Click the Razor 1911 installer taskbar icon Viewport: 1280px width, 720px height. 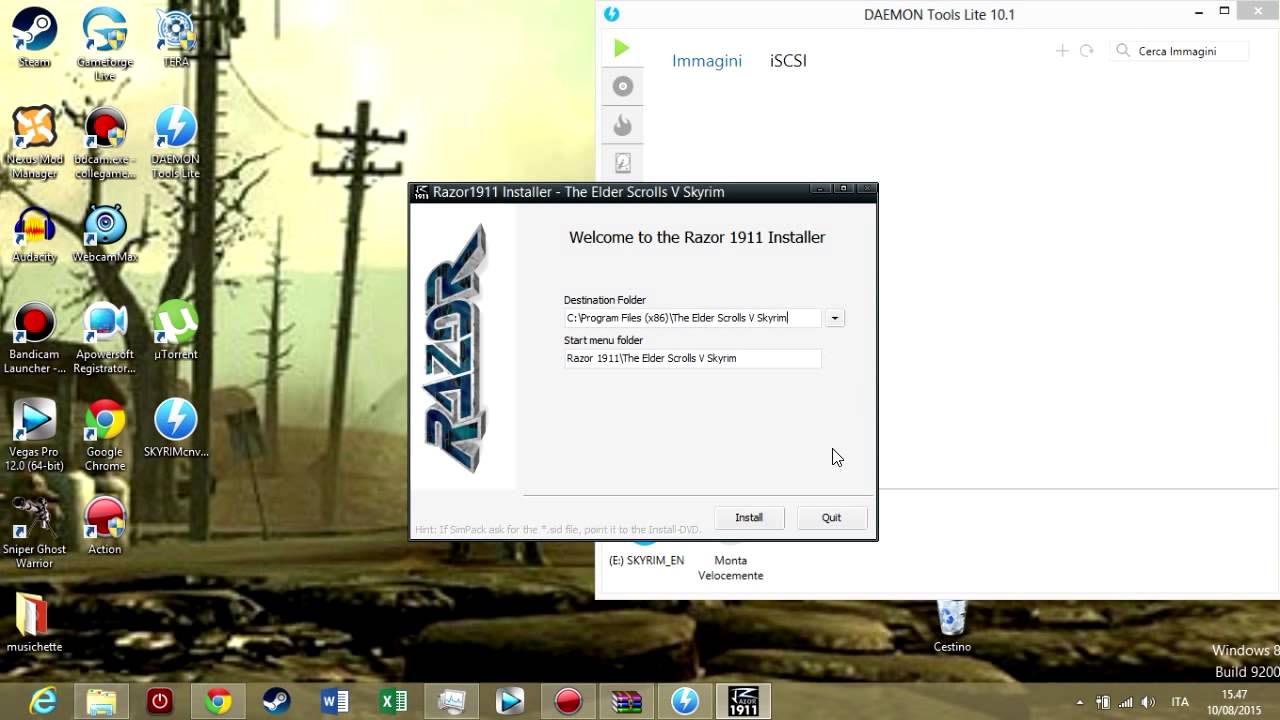(743, 701)
